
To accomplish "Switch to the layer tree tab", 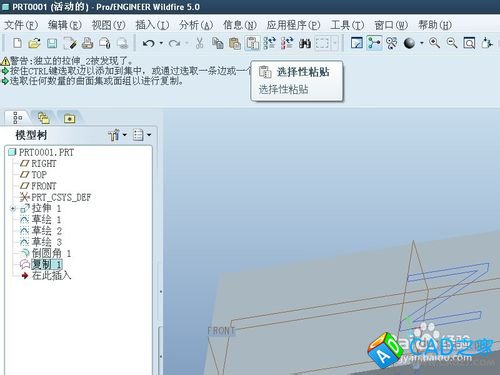I will pyautogui.click(x=43, y=118).
